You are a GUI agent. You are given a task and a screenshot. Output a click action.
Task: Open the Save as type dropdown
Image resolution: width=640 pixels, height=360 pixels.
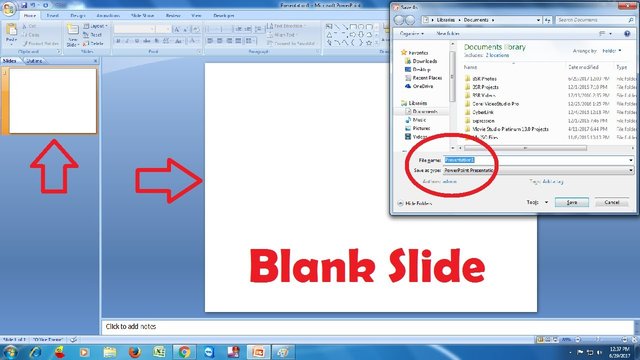(538, 170)
